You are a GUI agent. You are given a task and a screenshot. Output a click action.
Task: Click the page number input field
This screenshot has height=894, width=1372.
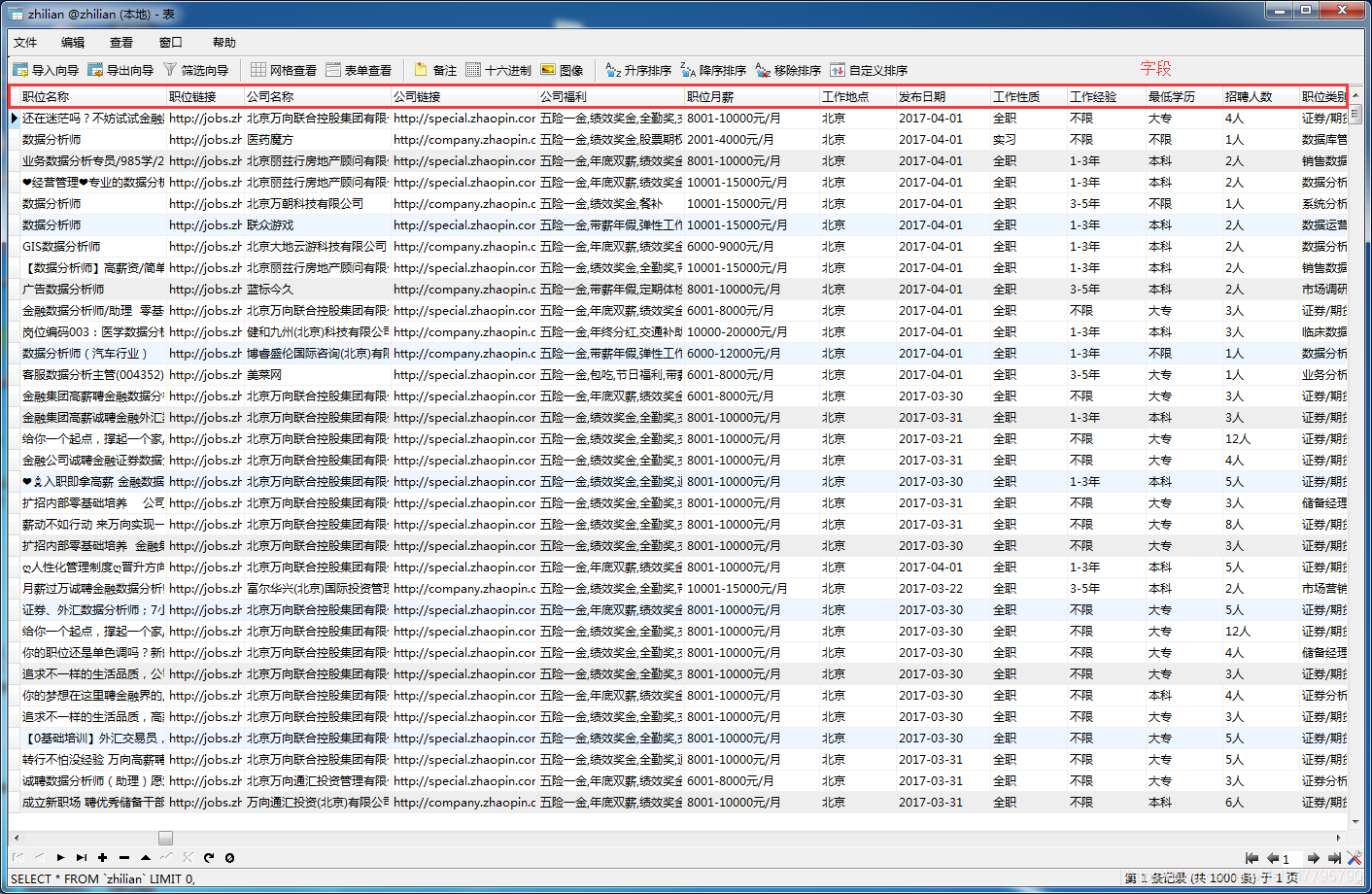click(x=1291, y=858)
